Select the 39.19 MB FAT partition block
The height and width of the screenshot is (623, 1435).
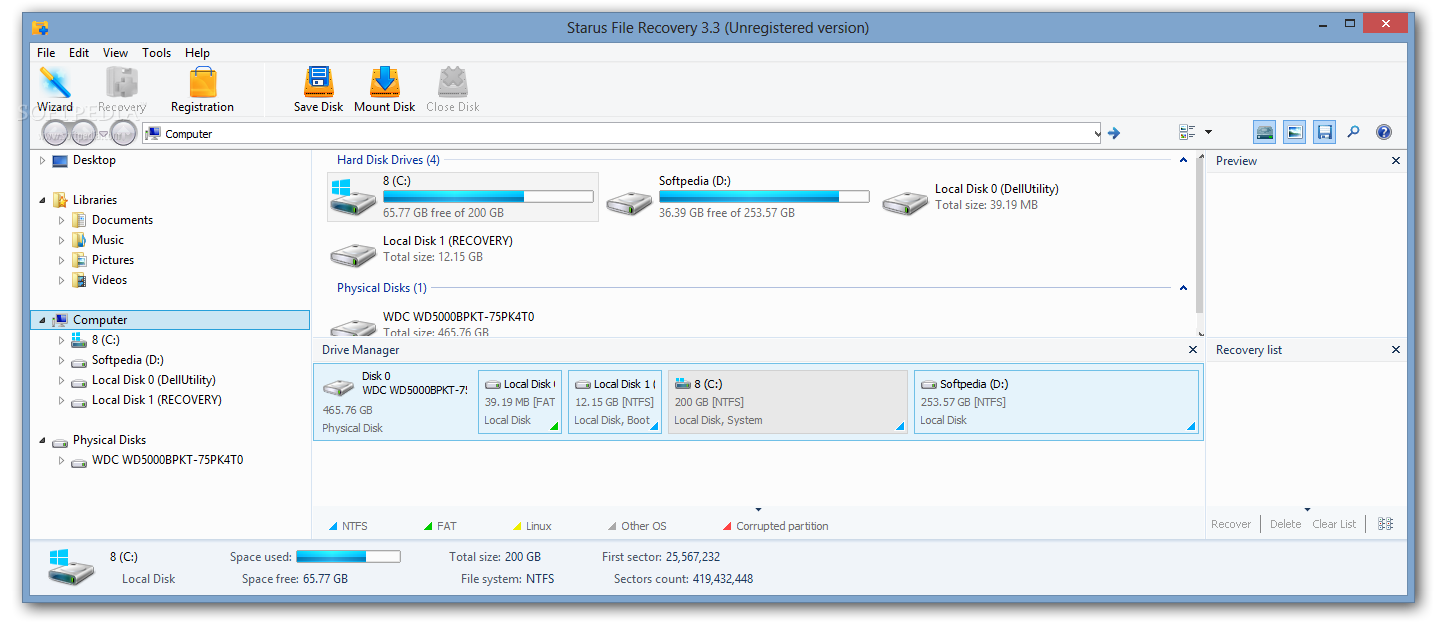(x=520, y=402)
